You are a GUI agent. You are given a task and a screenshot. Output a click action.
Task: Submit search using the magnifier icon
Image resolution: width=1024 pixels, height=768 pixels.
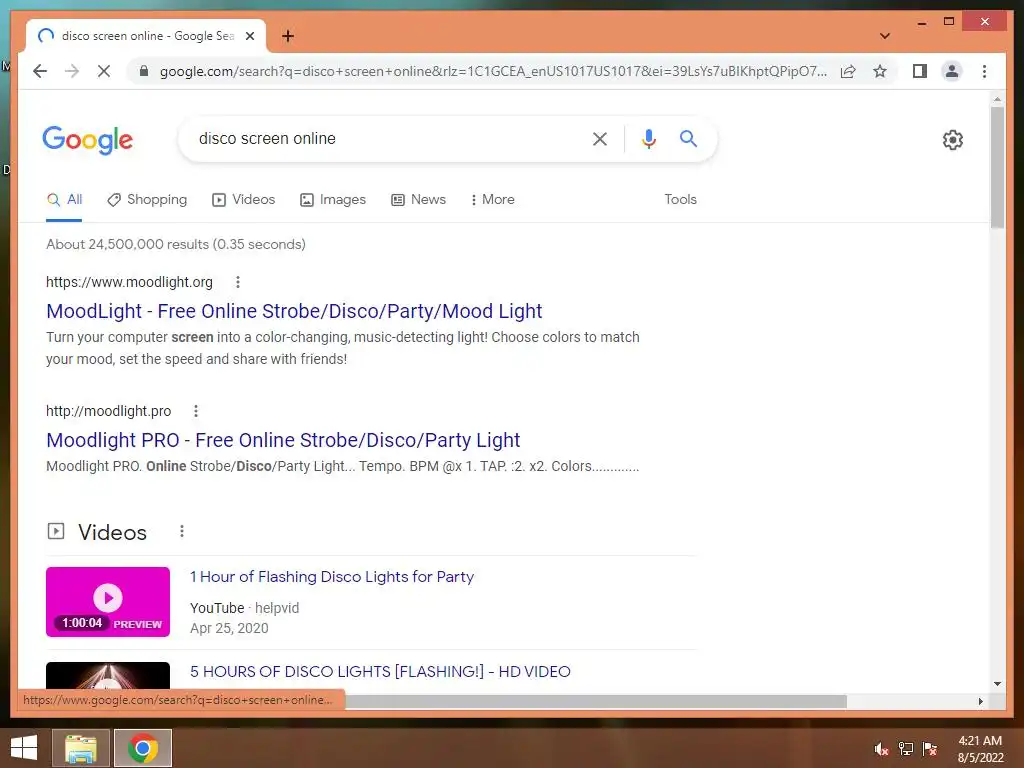(x=688, y=138)
